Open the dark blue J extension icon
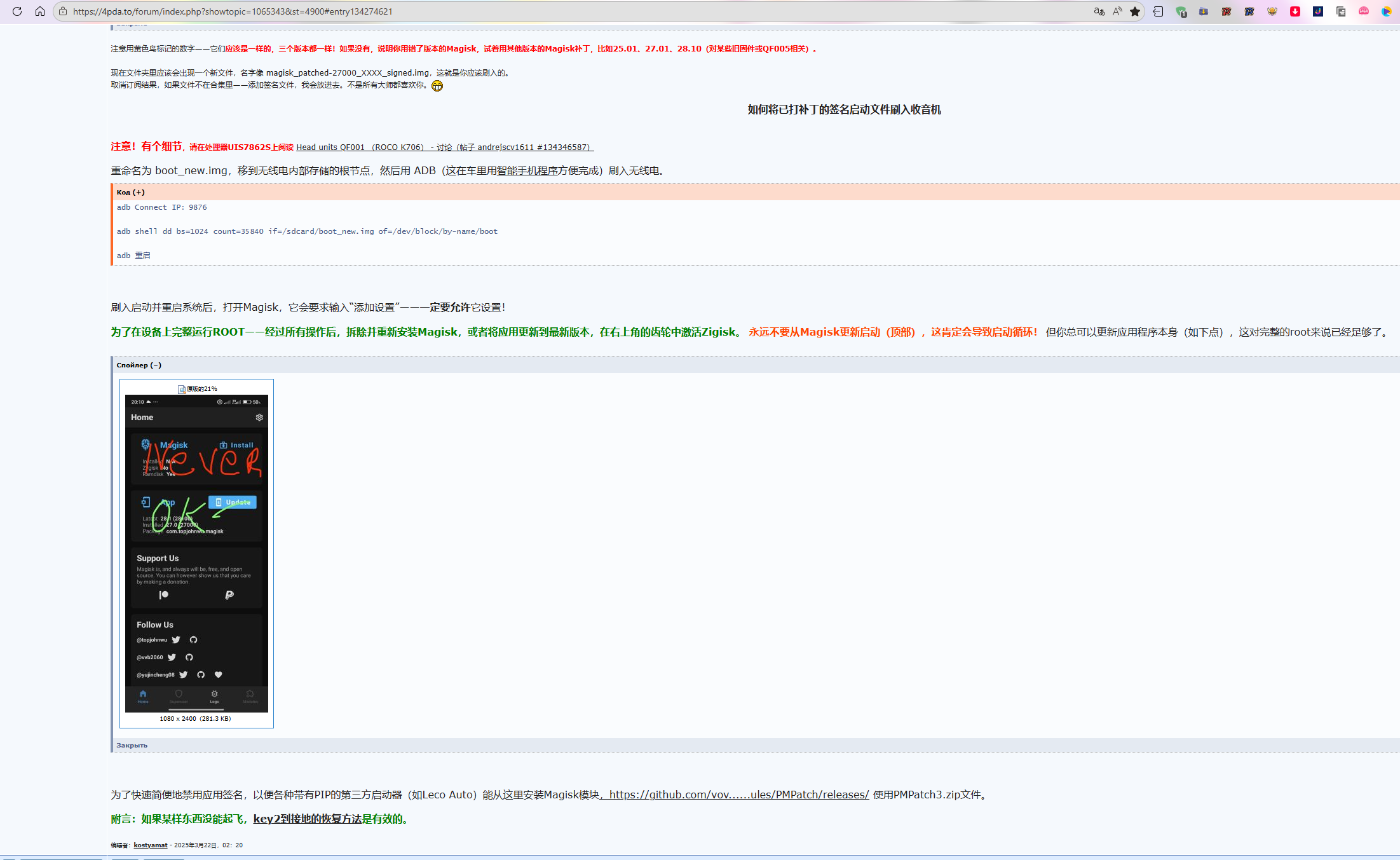Screen dimensions: 1400x860 click(1318, 11)
